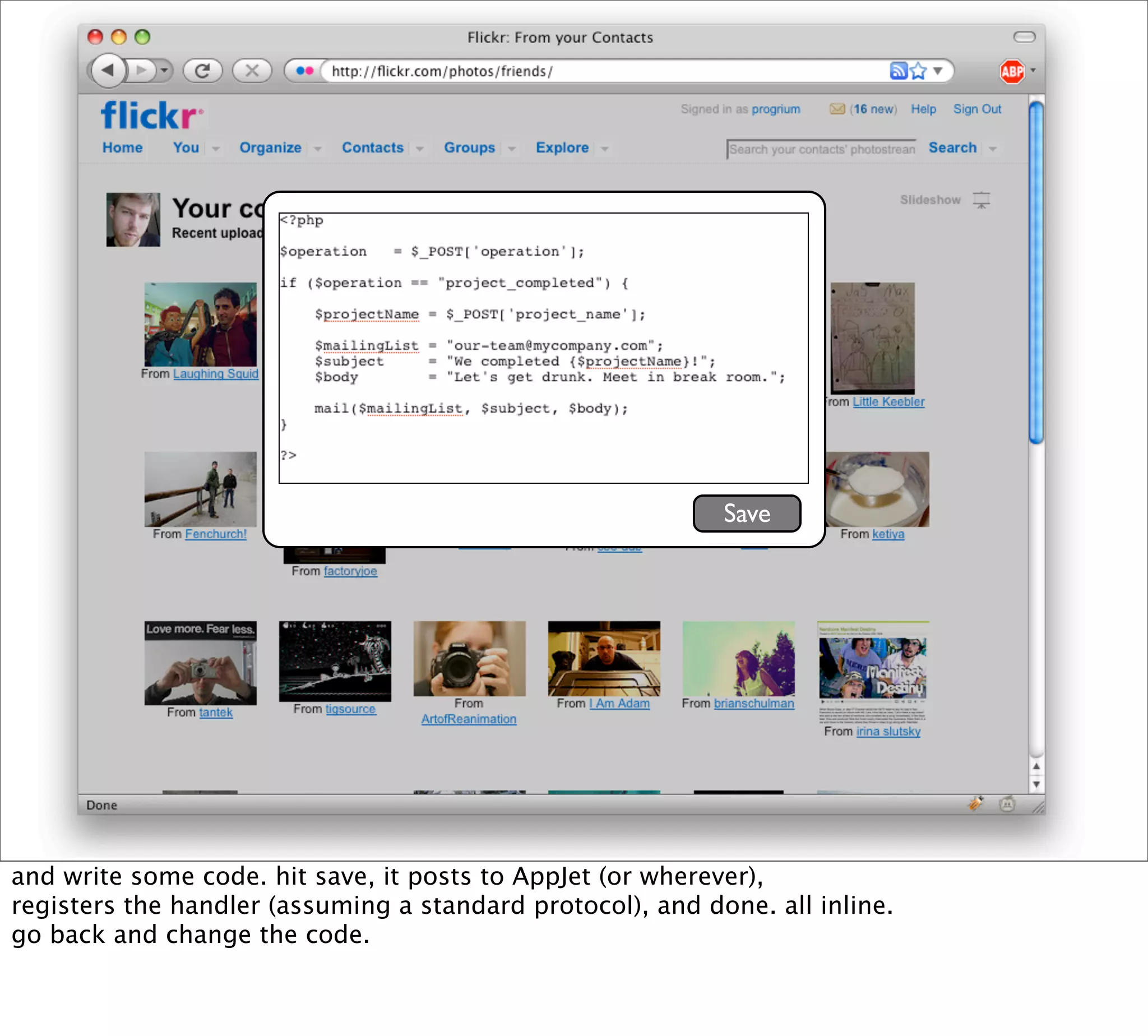Expand the Groups dropdown arrow

click(512, 149)
